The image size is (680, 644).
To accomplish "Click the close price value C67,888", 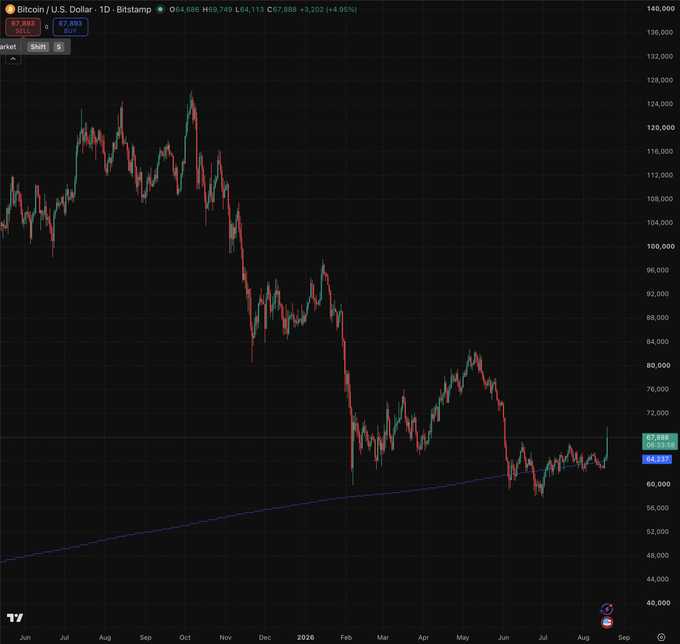I will (281, 10).
